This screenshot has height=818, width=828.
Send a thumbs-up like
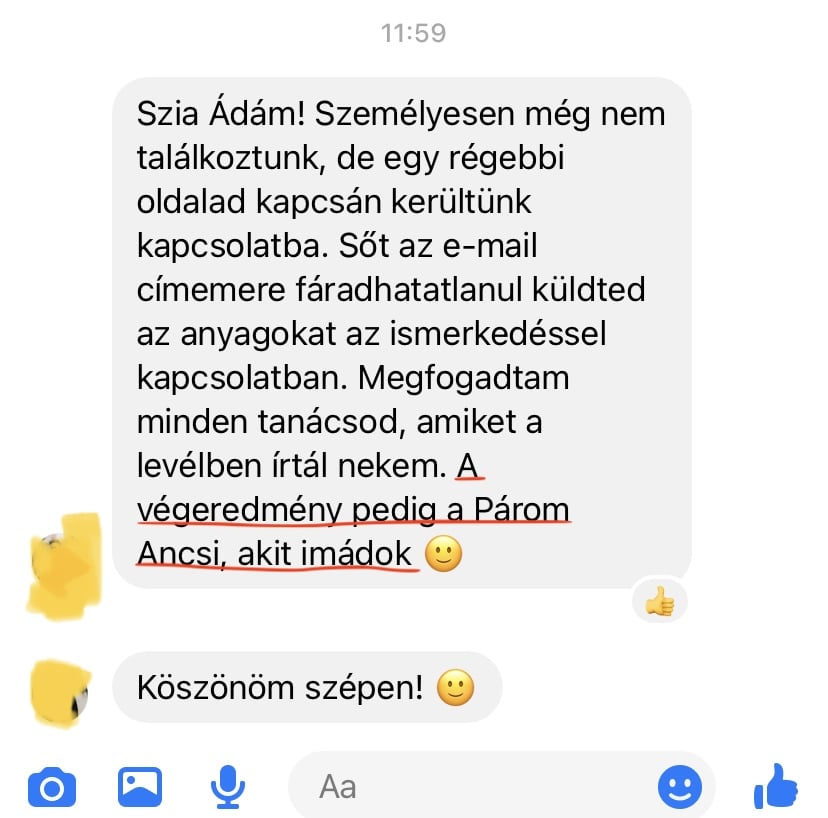(x=776, y=786)
